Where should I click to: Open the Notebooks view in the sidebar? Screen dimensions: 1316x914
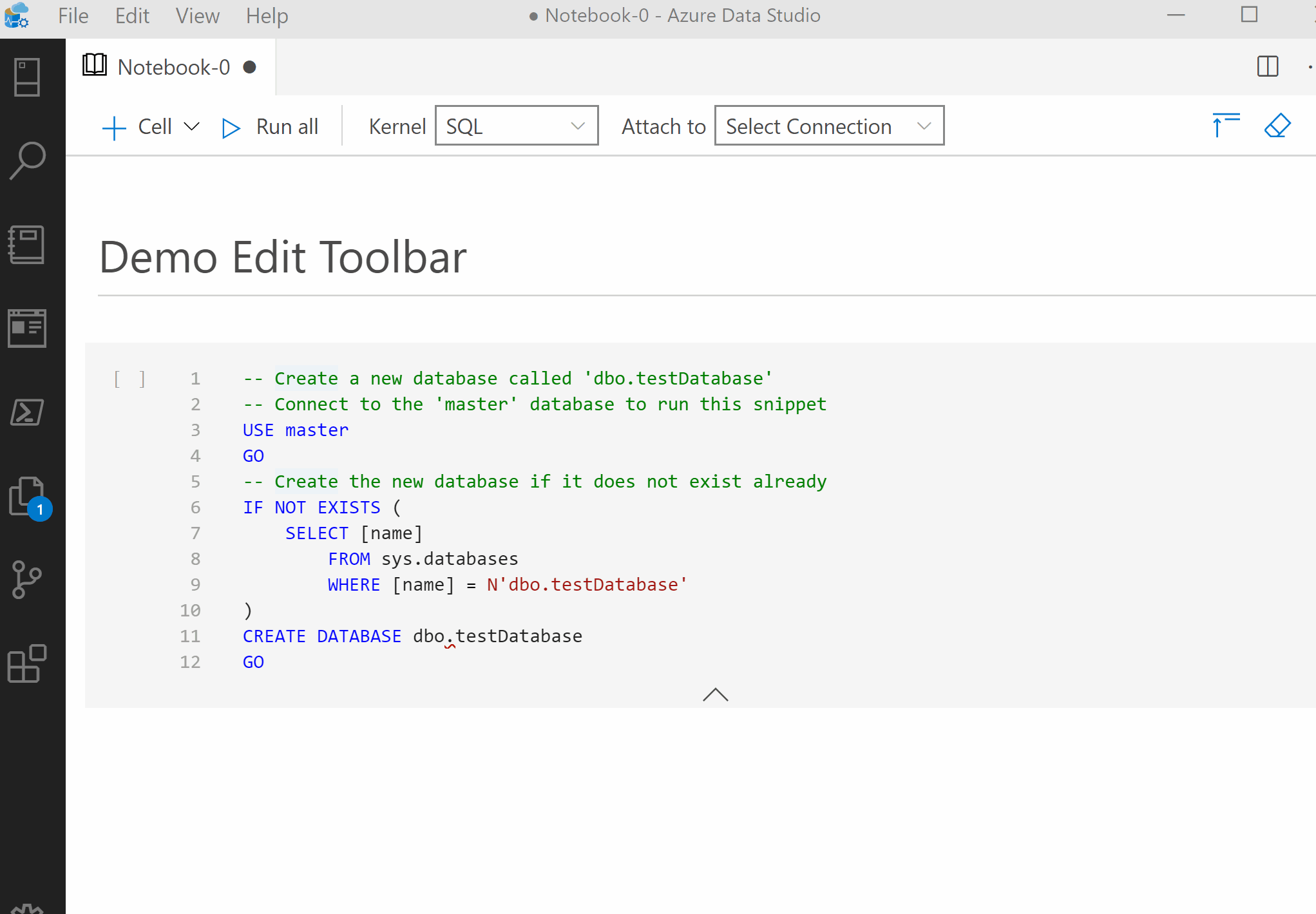(27, 245)
